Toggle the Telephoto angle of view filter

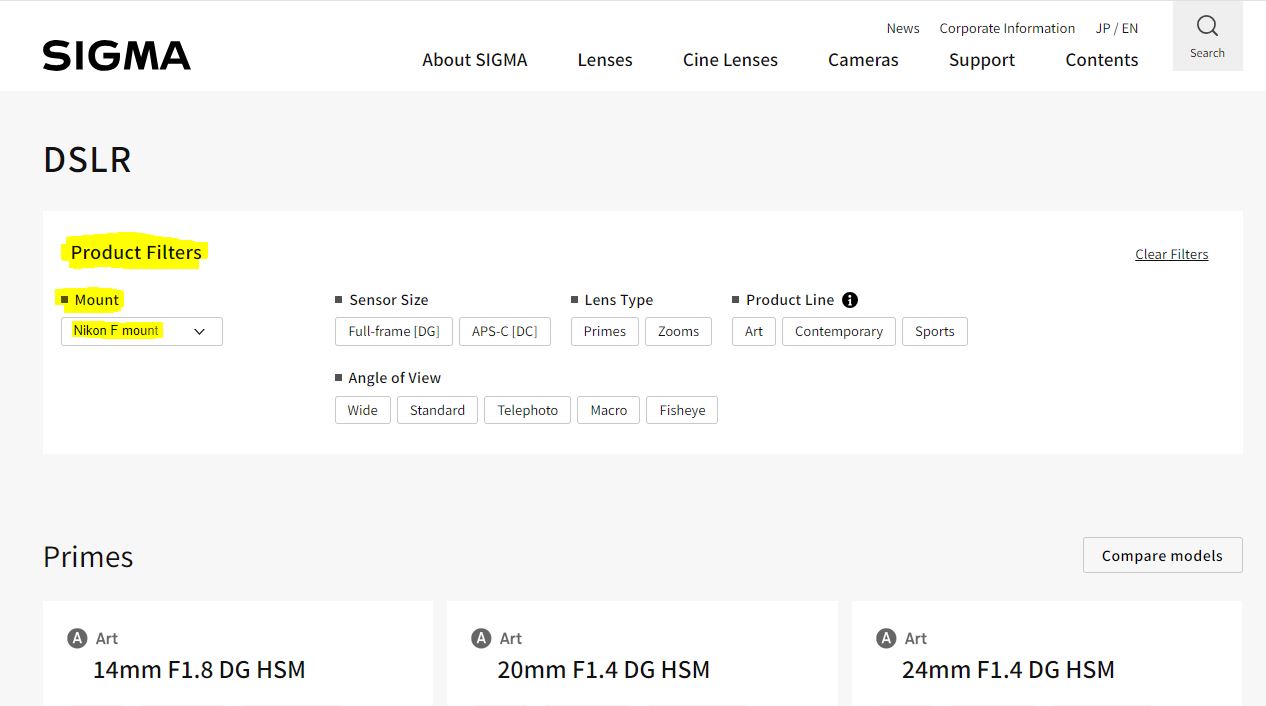click(528, 410)
